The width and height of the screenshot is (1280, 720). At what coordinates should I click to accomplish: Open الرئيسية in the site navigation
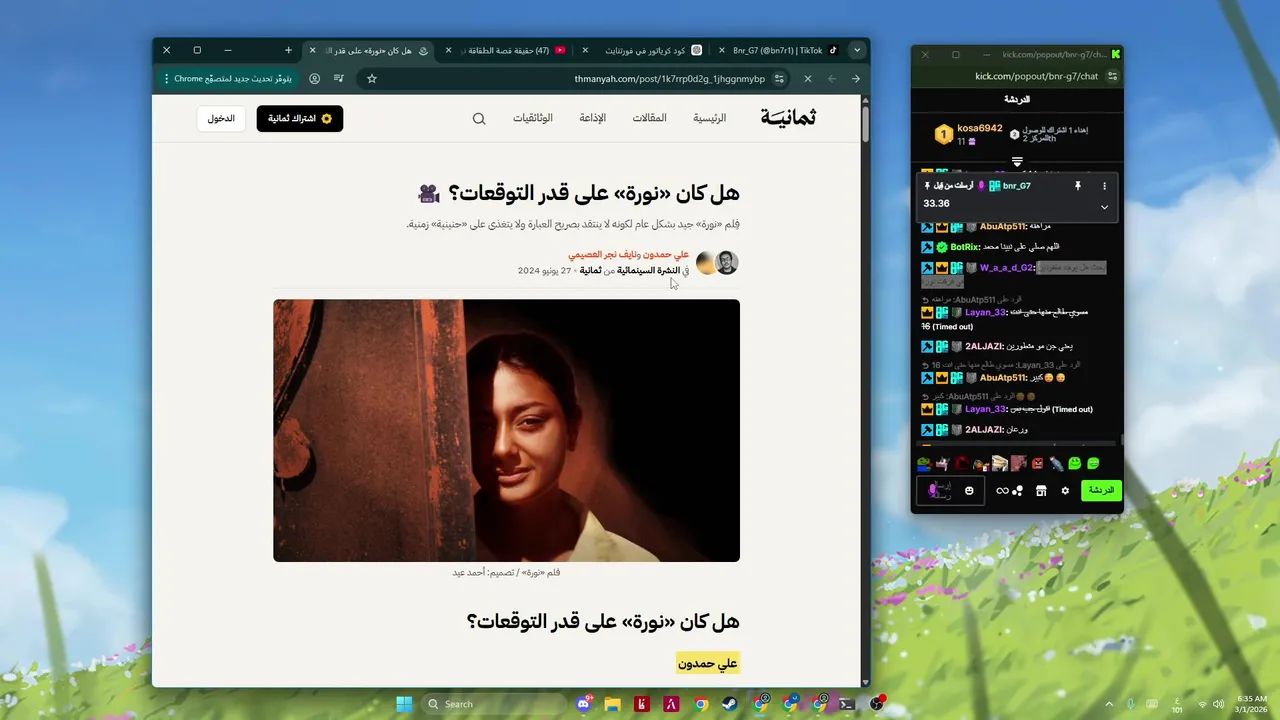pos(710,118)
